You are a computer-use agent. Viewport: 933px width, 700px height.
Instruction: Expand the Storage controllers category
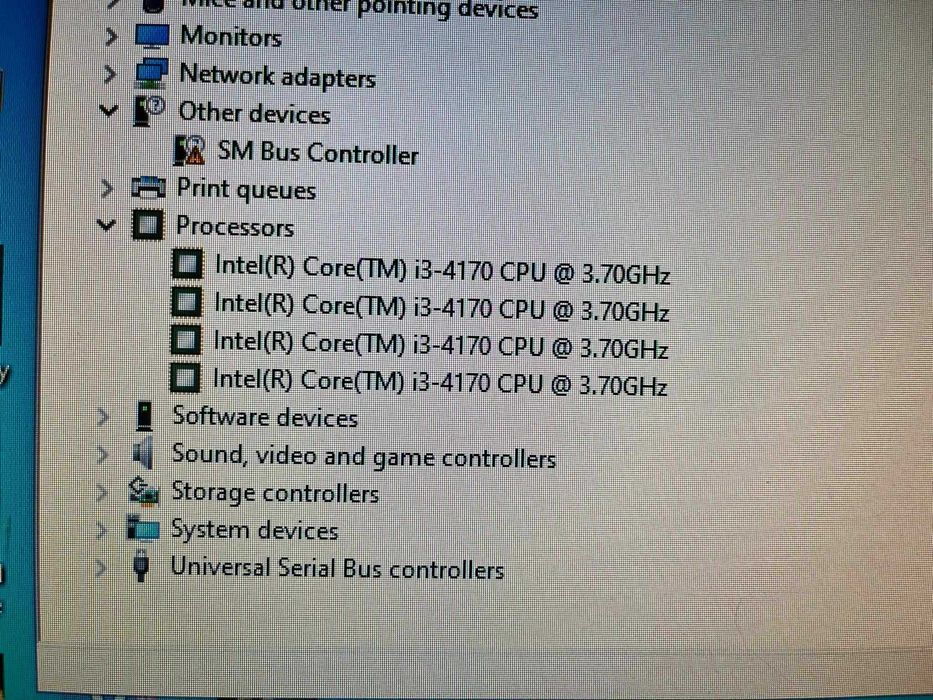pos(102,492)
